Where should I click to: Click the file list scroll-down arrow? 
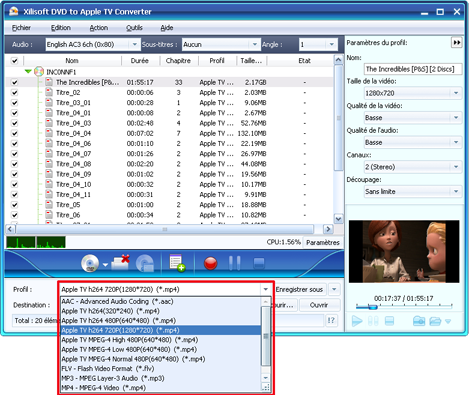pos(338,219)
